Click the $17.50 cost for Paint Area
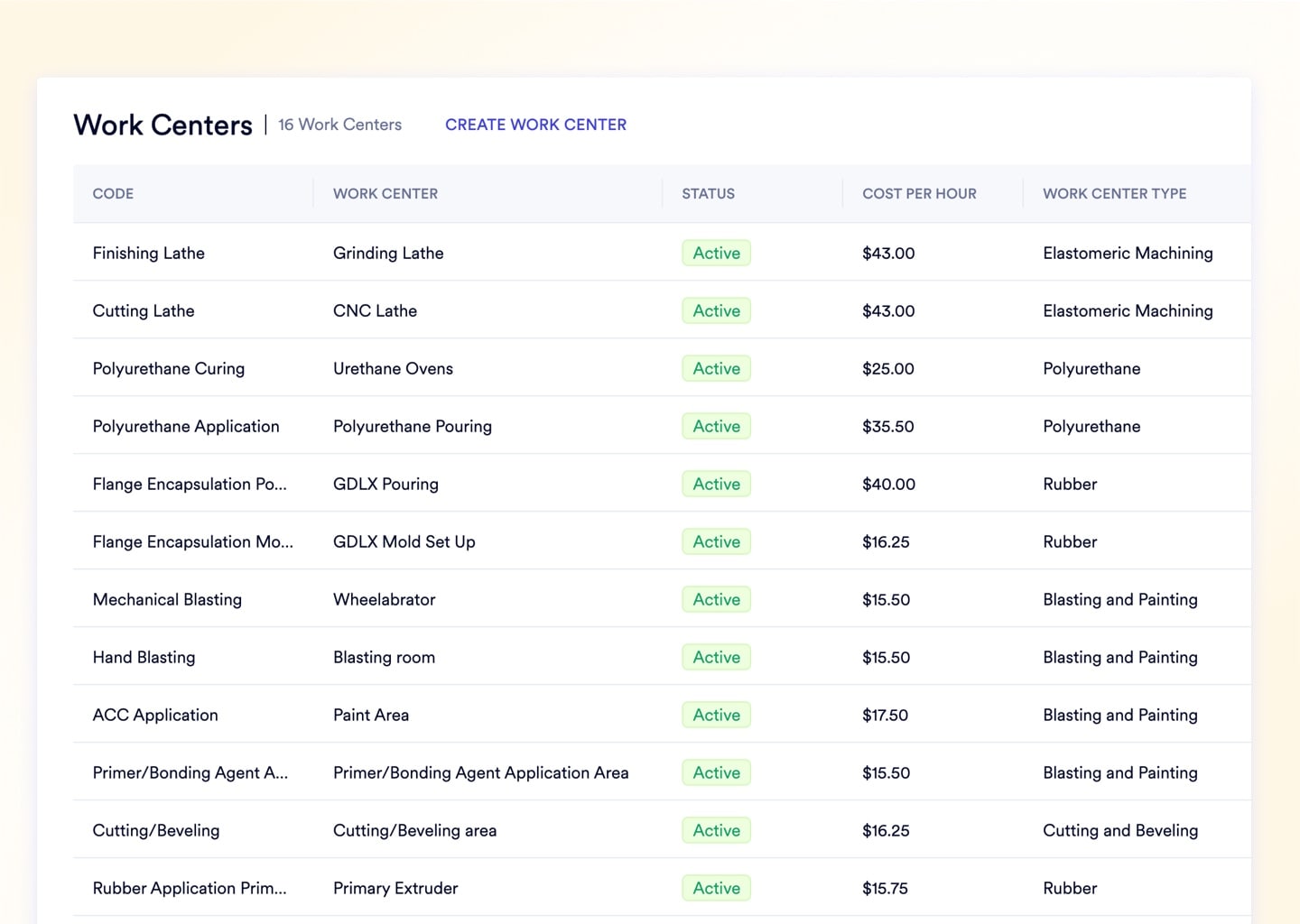 pyautogui.click(x=885, y=715)
